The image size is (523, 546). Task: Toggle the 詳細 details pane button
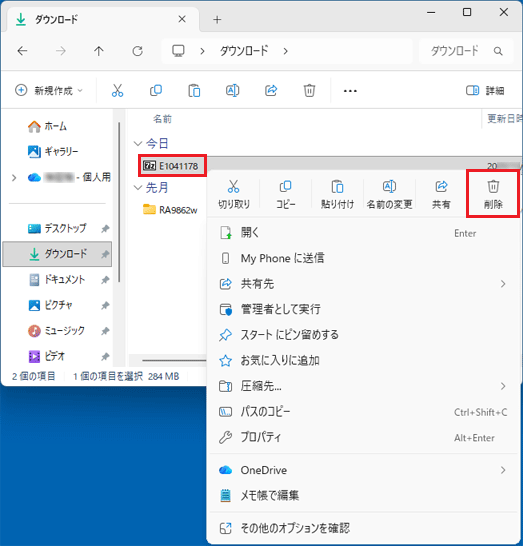pyautogui.click(x=485, y=91)
